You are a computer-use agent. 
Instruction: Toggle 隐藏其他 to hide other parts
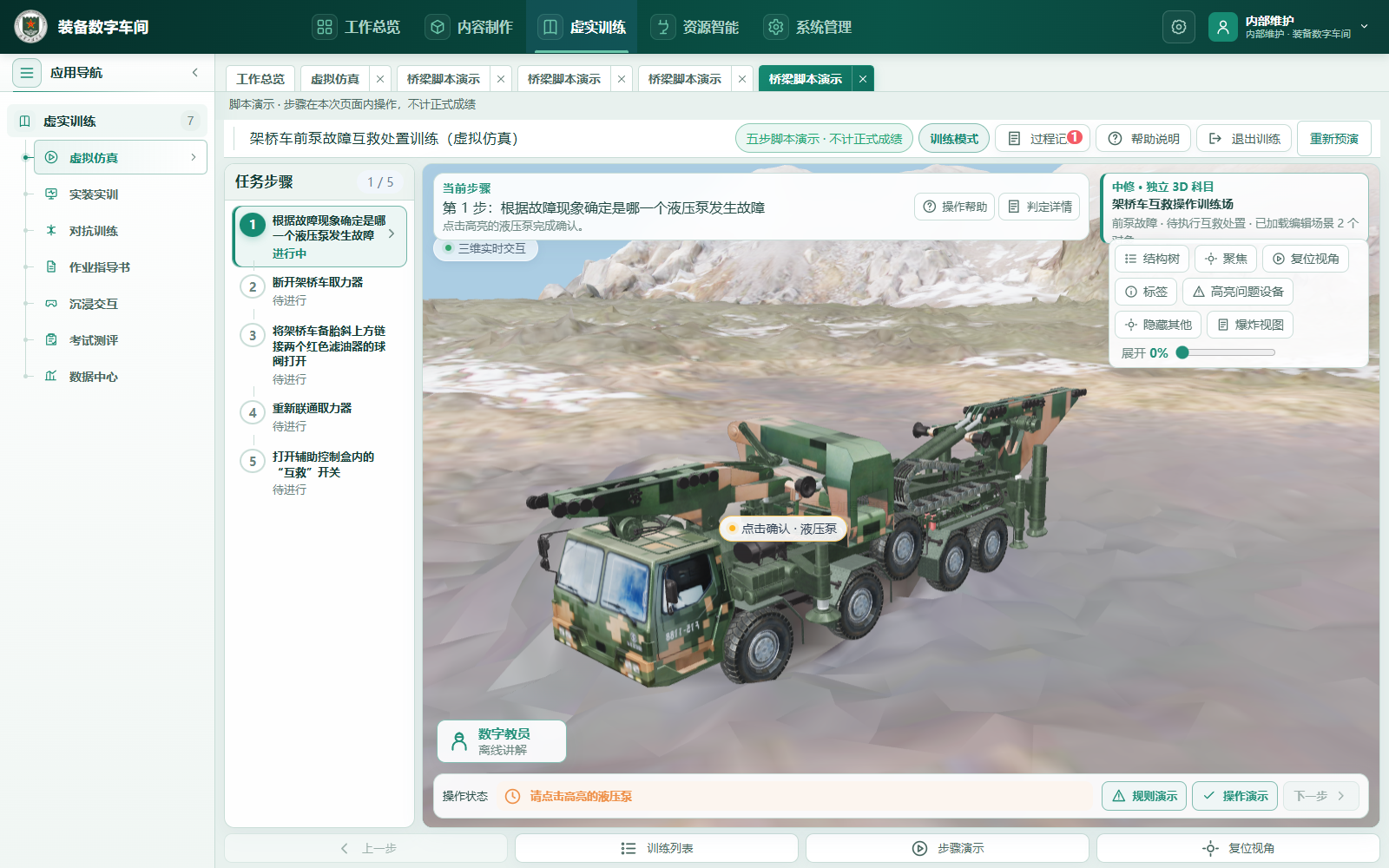pyautogui.click(x=1158, y=325)
